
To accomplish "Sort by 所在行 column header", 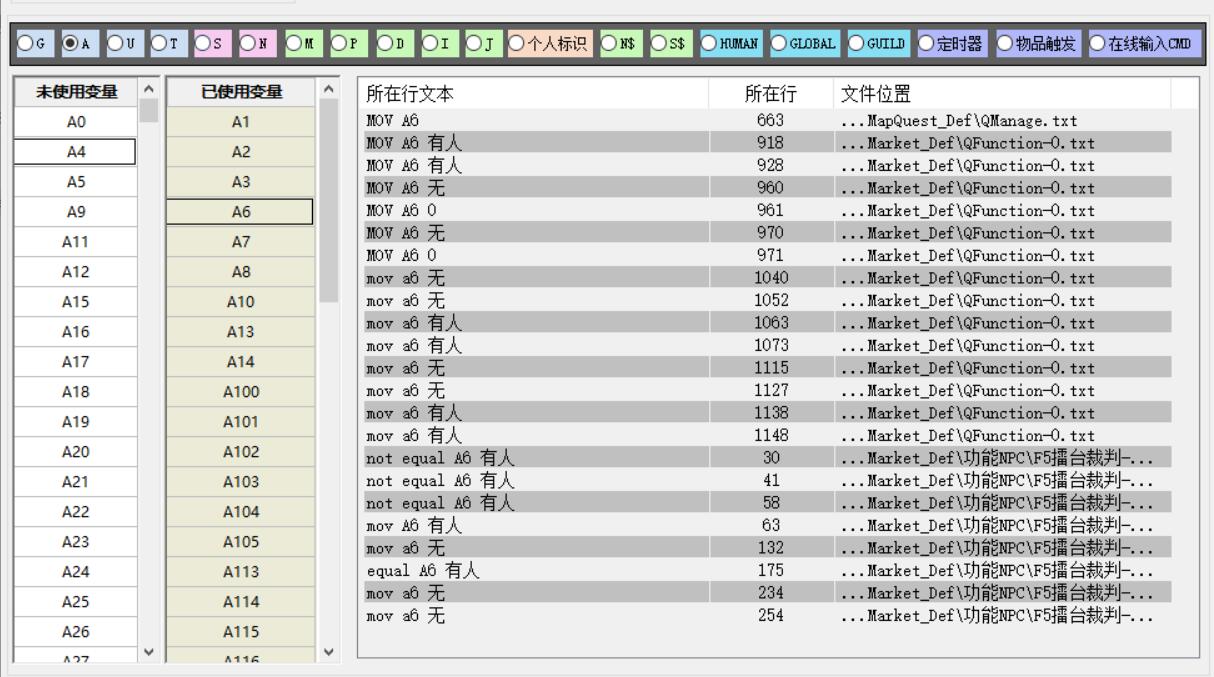I will click(x=770, y=94).
